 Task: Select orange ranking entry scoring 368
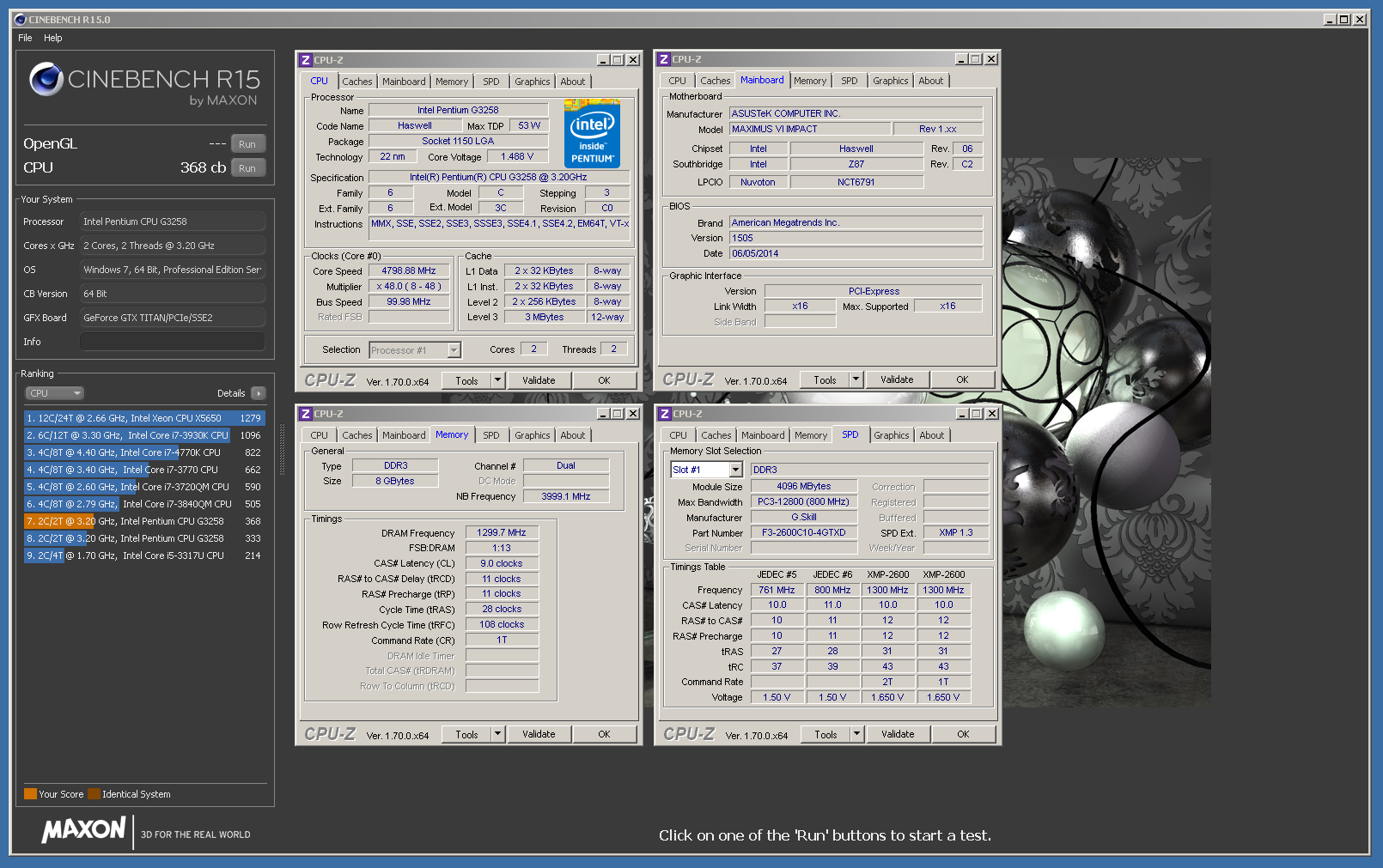tap(144, 521)
